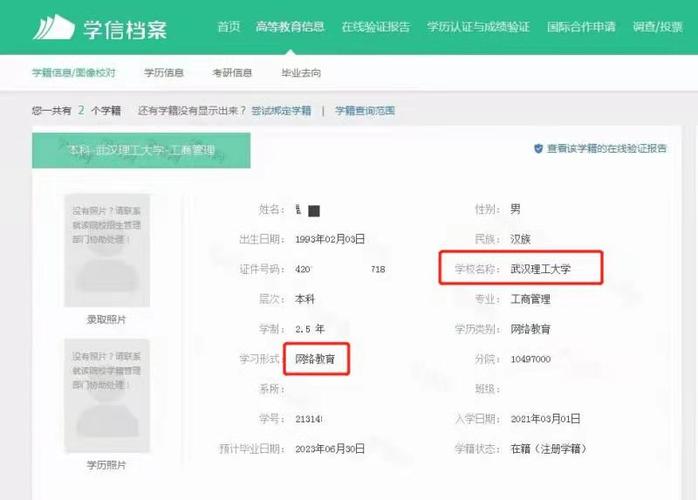Screen dimensions: 698x500
Task: Click the status value 在籍（注册学籍）
Action: pos(549,449)
